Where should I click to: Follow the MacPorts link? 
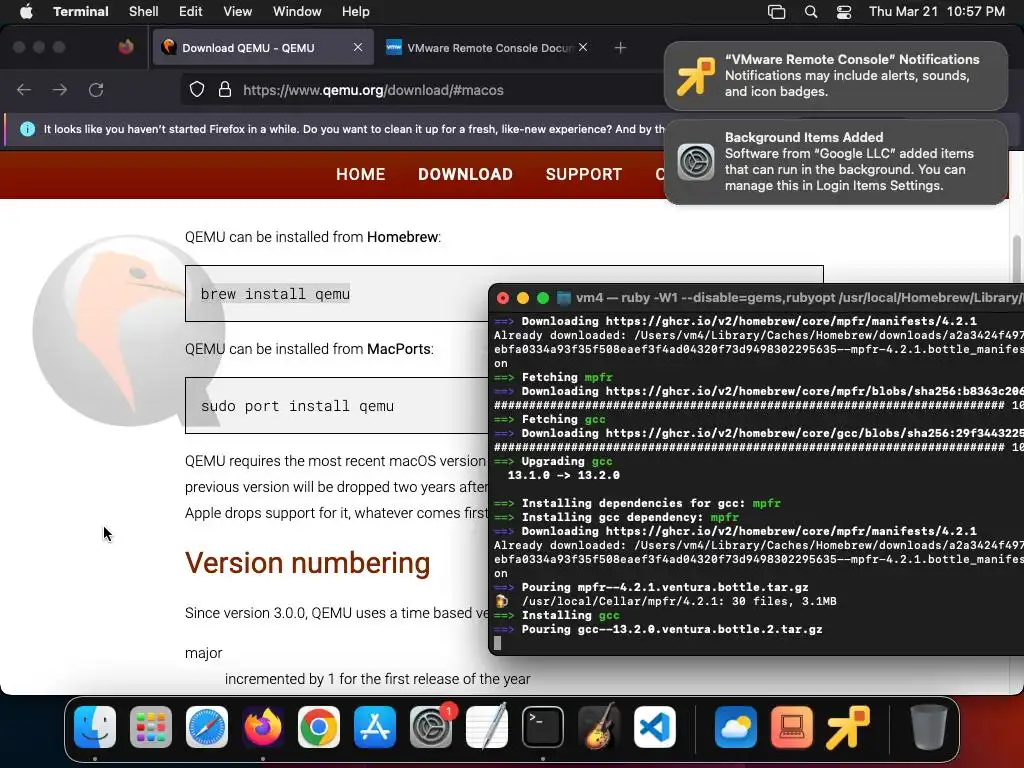[x=398, y=349]
